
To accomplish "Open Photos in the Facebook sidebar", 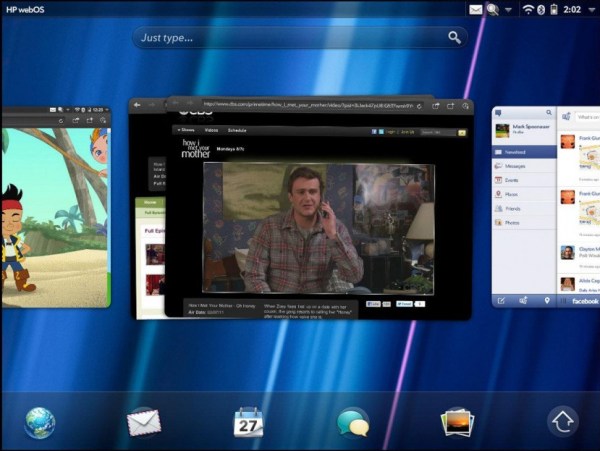I will (x=524, y=222).
